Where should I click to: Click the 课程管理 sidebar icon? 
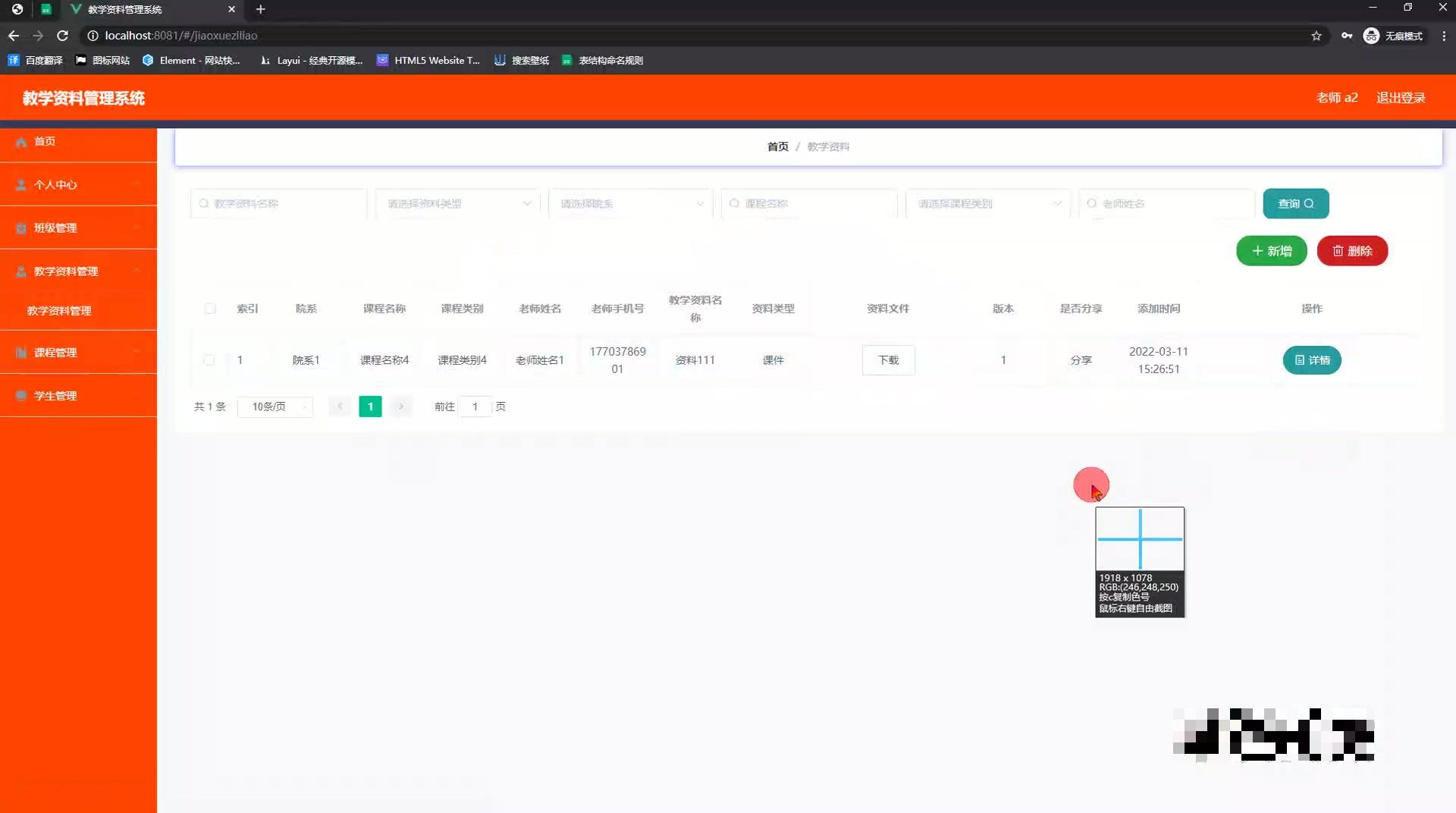tap(21, 353)
